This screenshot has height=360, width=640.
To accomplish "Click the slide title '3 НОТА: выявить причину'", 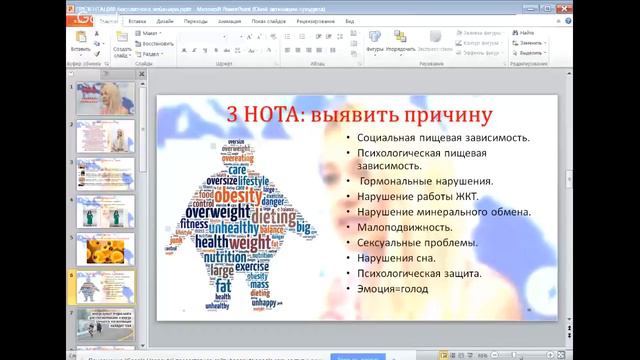I will coord(360,115).
